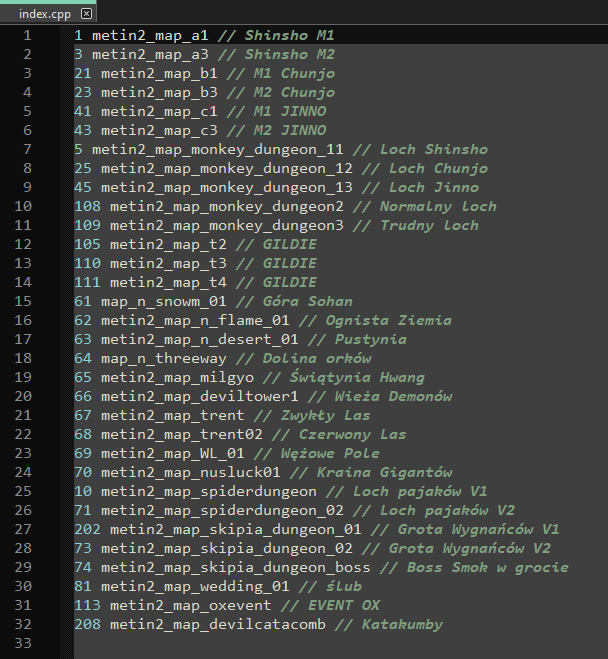Click text metin2_map_WL_01

(173, 453)
